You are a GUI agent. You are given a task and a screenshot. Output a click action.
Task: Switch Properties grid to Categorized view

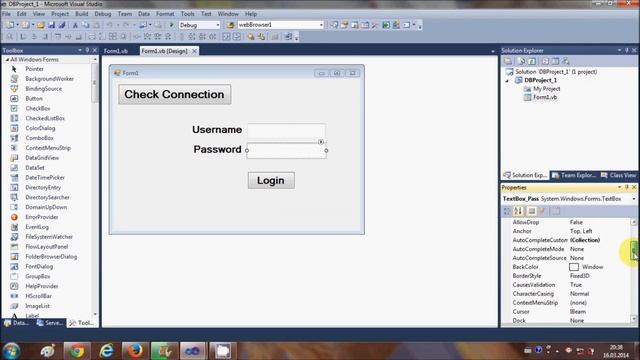507,211
